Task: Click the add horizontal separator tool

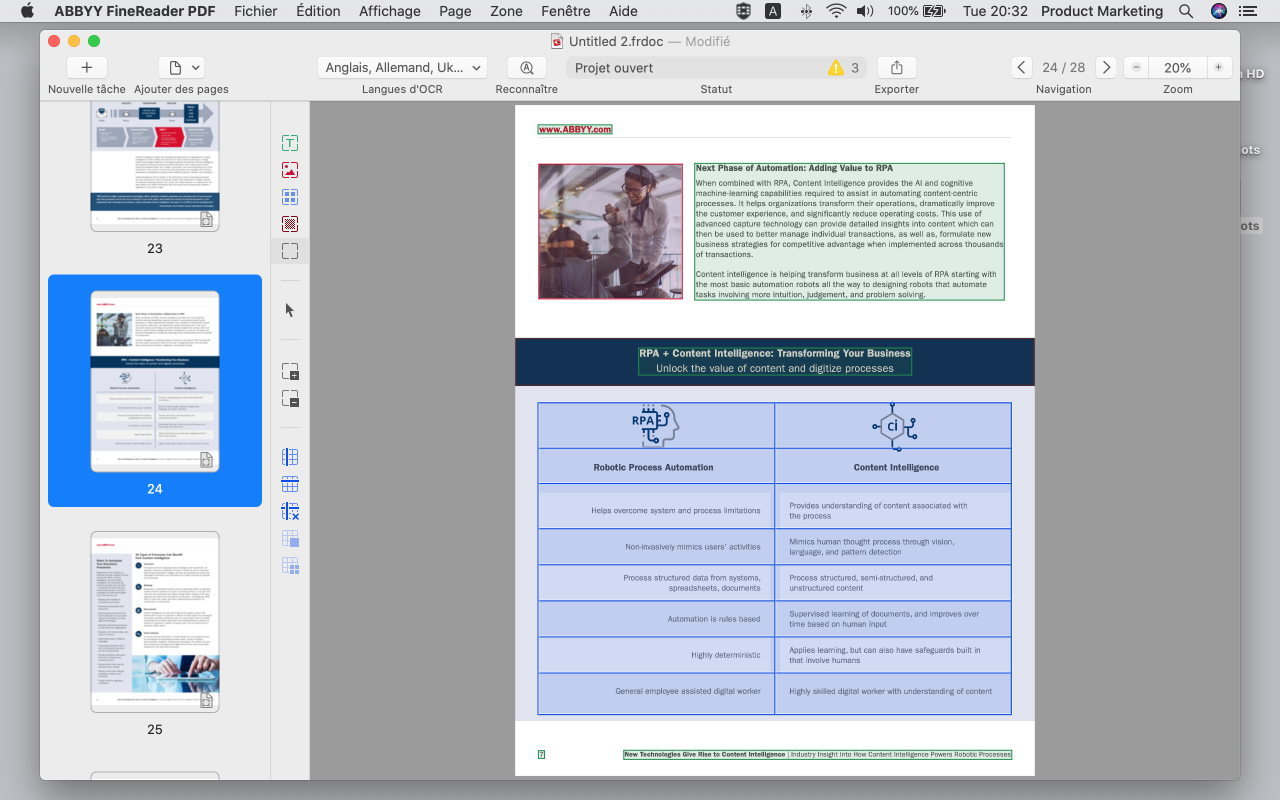Action: pos(290,484)
